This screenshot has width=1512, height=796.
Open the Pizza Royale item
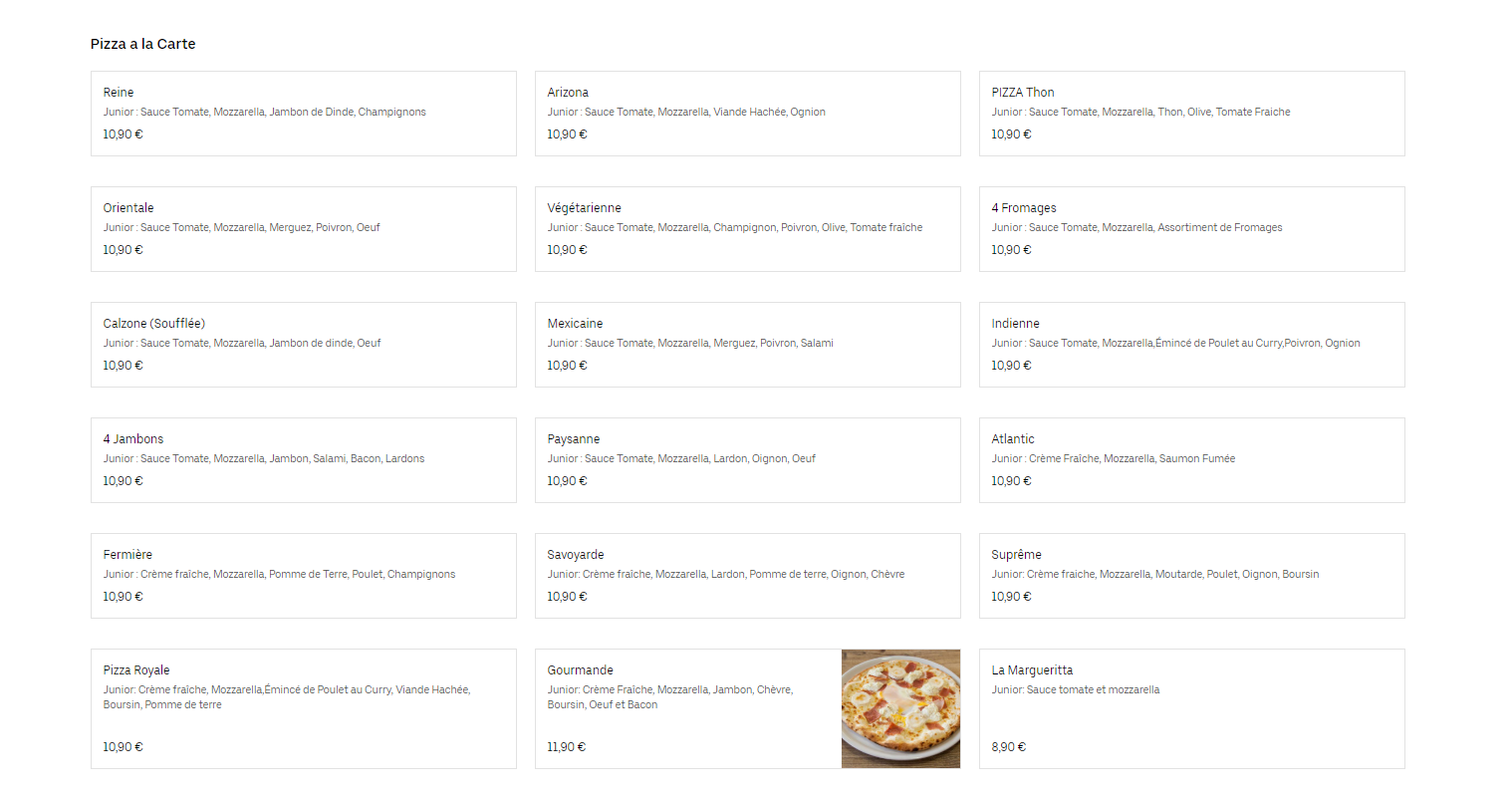(x=304, y=708)
